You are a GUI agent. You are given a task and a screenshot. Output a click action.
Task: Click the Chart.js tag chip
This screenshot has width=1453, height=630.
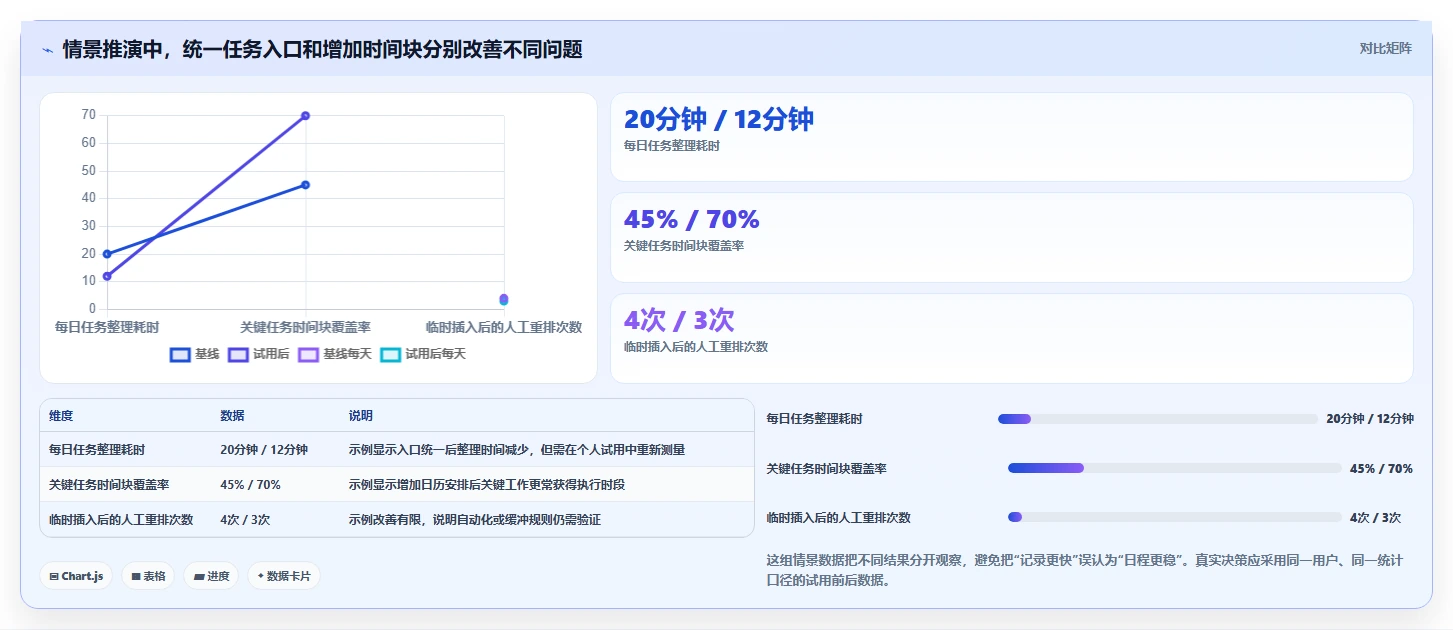[x=76, y=576]
